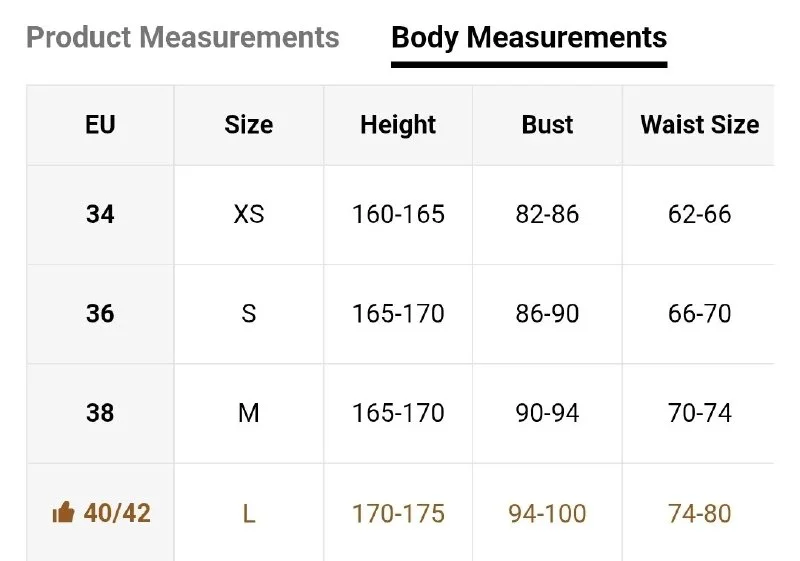Click the thumbs-up recommended size icon
The width and height of the screenshot is (800, 561).
(x=63, y=513)
